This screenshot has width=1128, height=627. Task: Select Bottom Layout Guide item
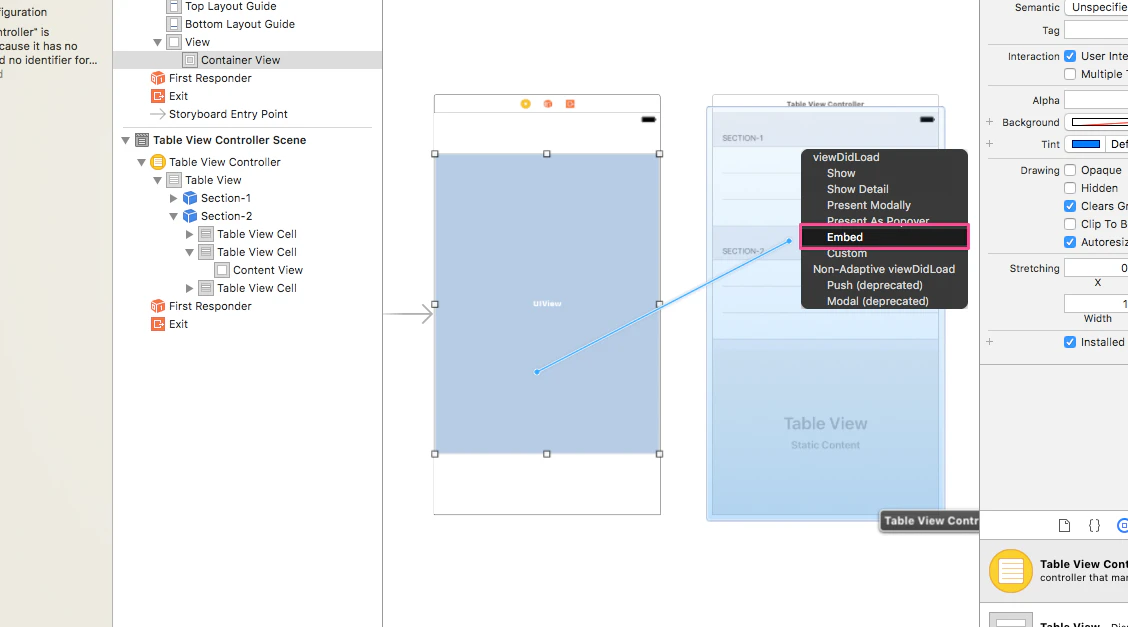[240, 24]
